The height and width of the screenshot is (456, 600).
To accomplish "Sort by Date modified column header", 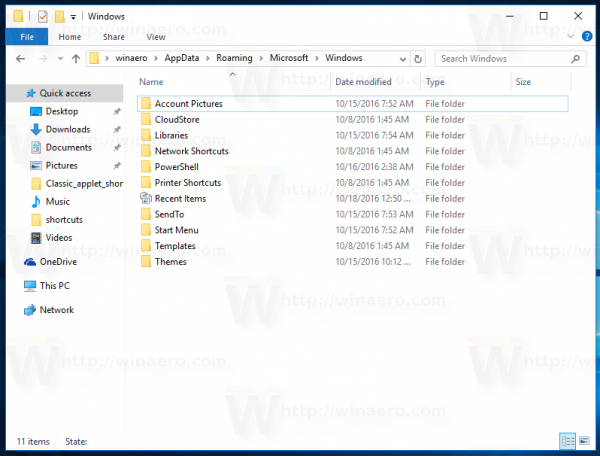I will (363, 82).
